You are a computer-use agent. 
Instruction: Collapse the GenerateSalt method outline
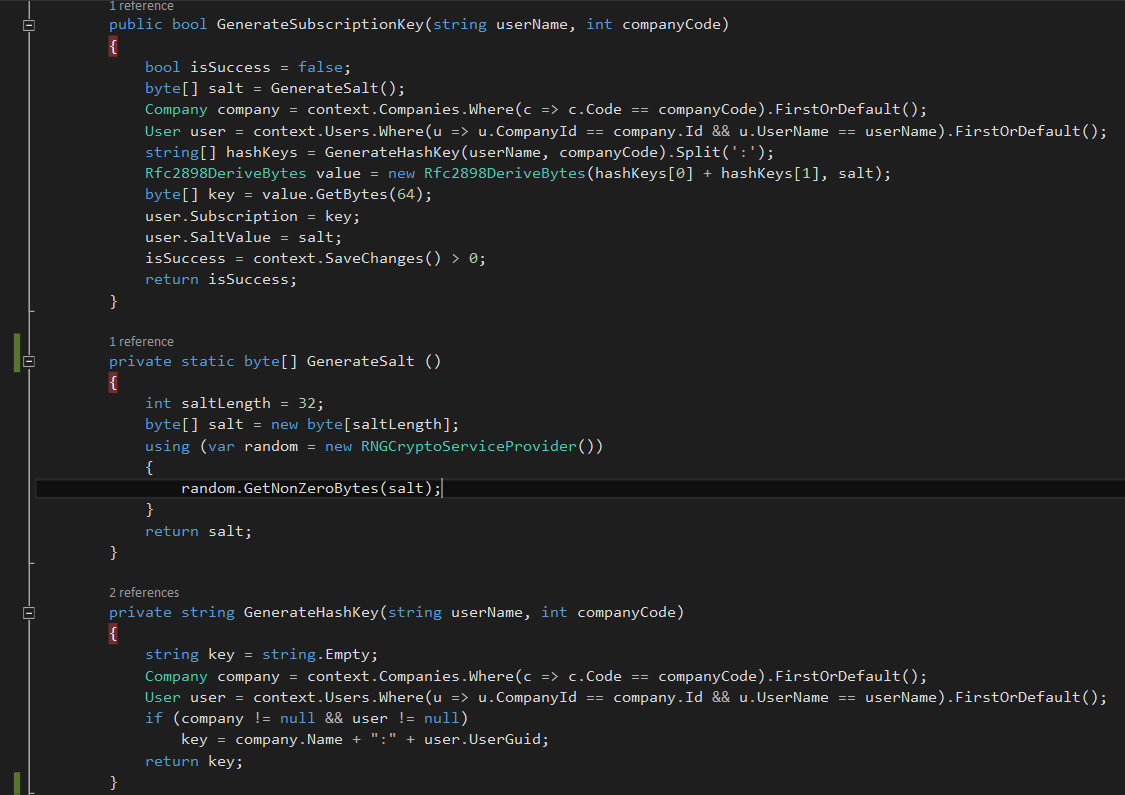click(x=29, y=362)
